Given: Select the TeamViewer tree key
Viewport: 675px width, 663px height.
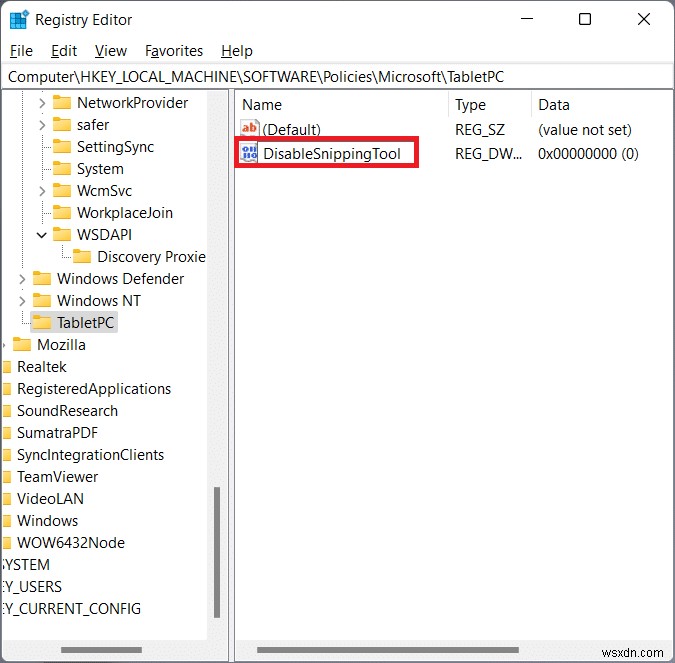Looking at the screenshot, I should (57, 477).
